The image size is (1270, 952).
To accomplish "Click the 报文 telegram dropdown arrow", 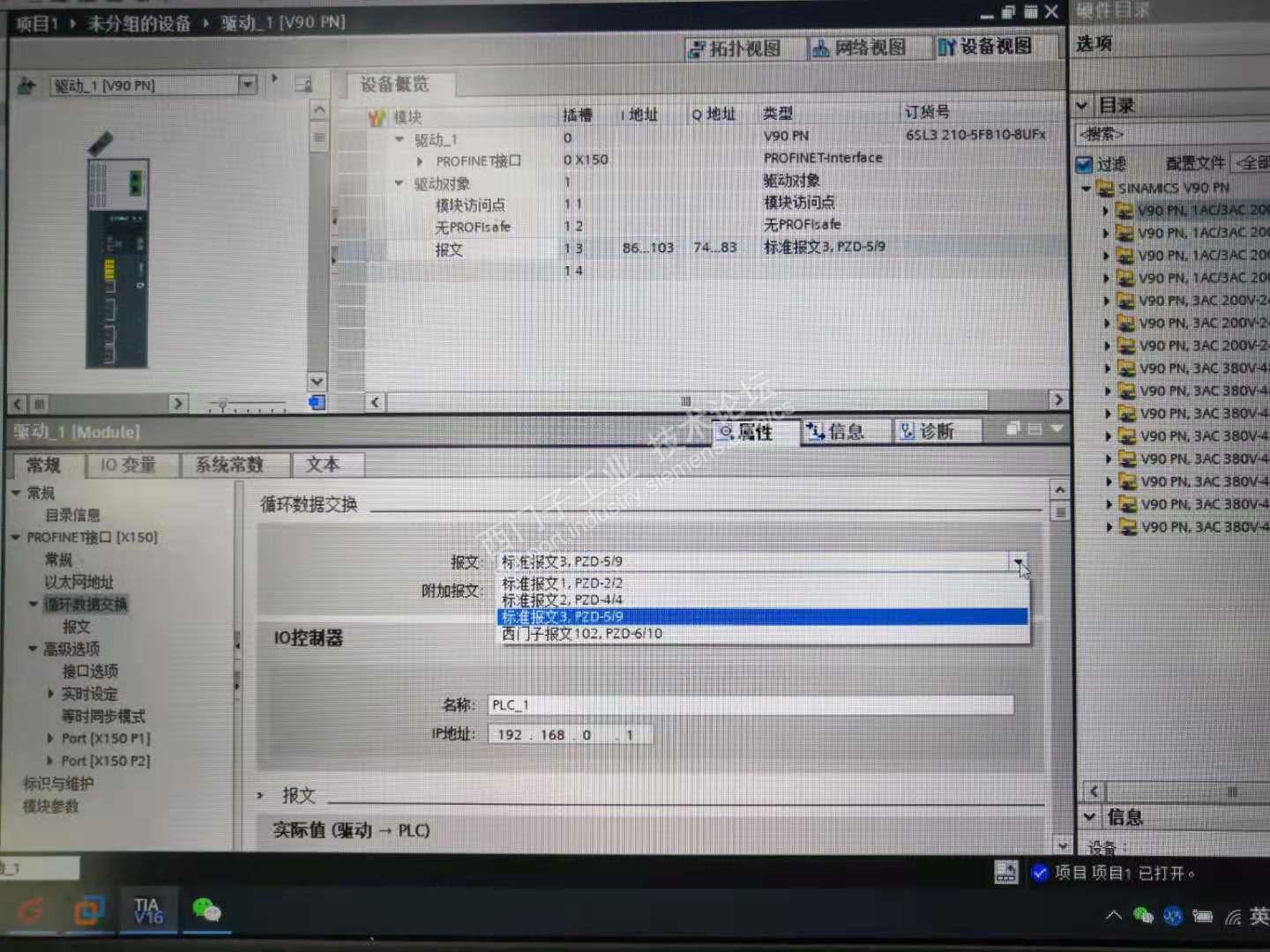I will [x=1018, y=562].
